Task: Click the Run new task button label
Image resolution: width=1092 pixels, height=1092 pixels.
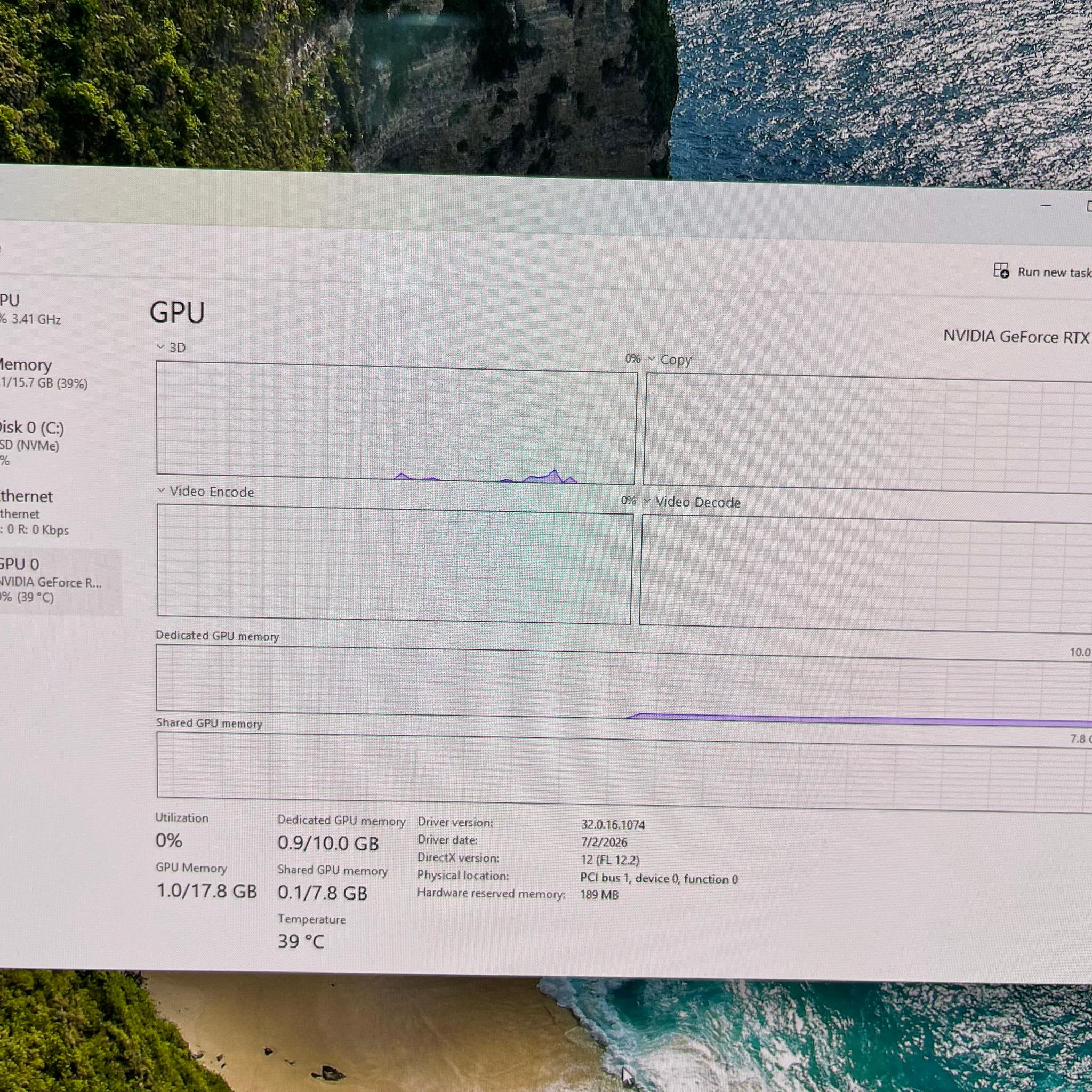Action: click(x=1055, y=272)
